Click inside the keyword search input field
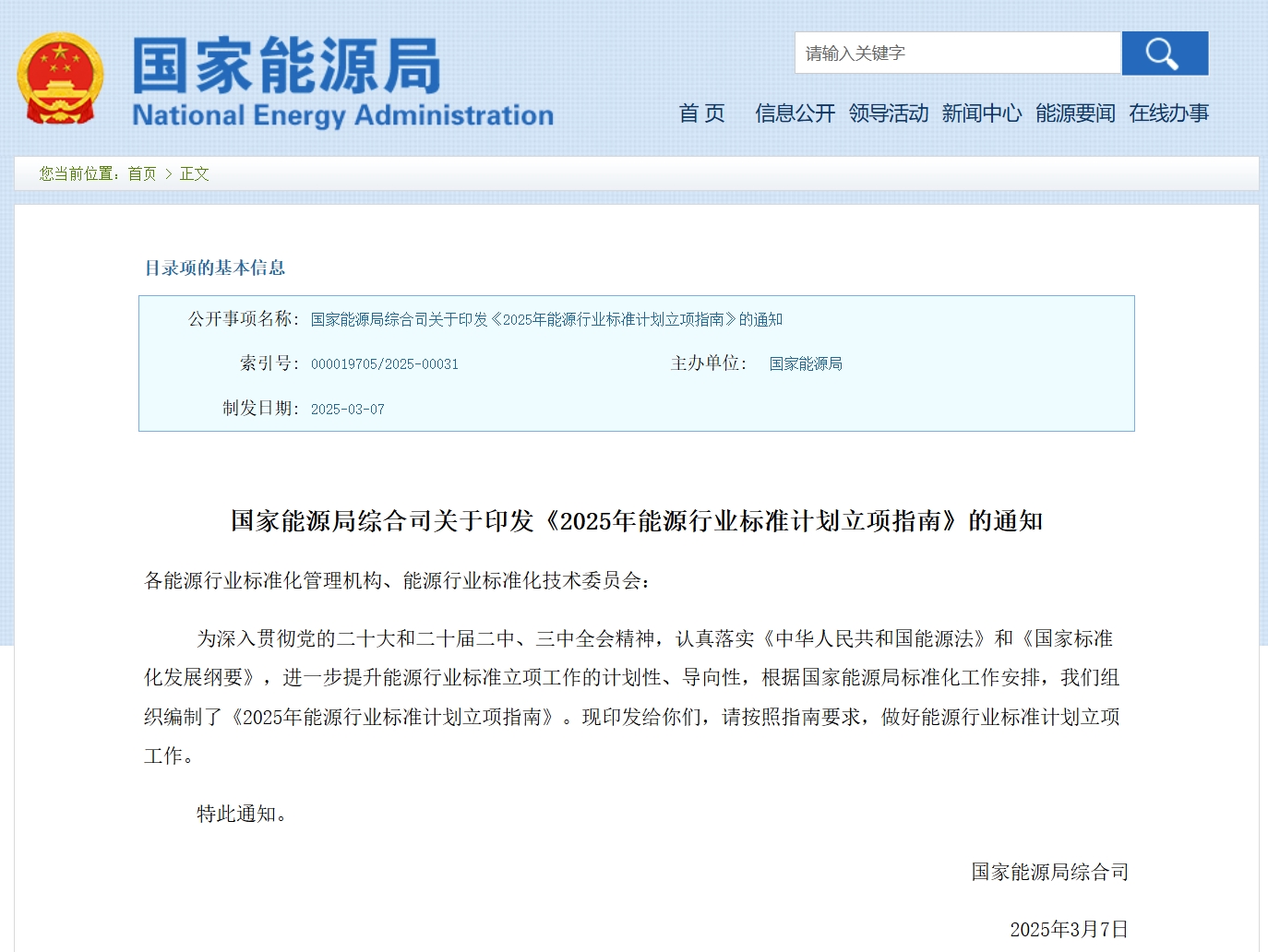This screenshot has width=1268, height=952. [x=958, y=53]
